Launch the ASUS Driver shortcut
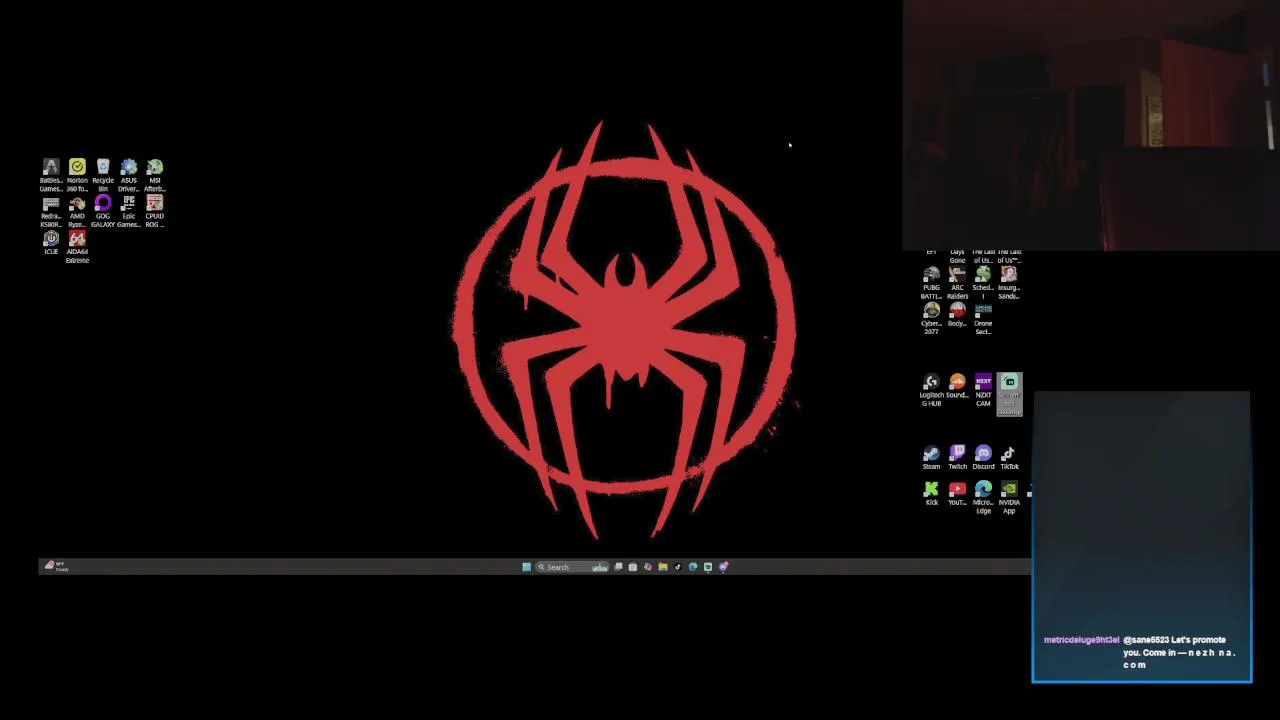The image size is (1280, 720). [x=129, y=174]
